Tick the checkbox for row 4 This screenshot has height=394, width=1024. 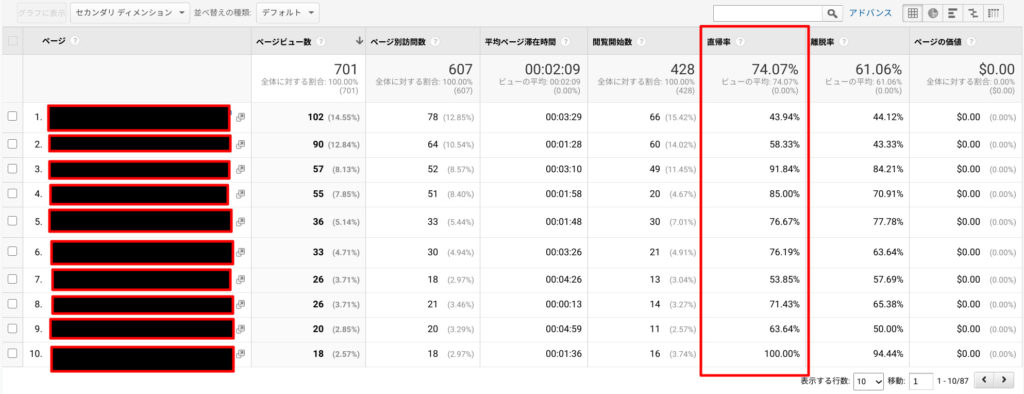[x=12, y=194]
